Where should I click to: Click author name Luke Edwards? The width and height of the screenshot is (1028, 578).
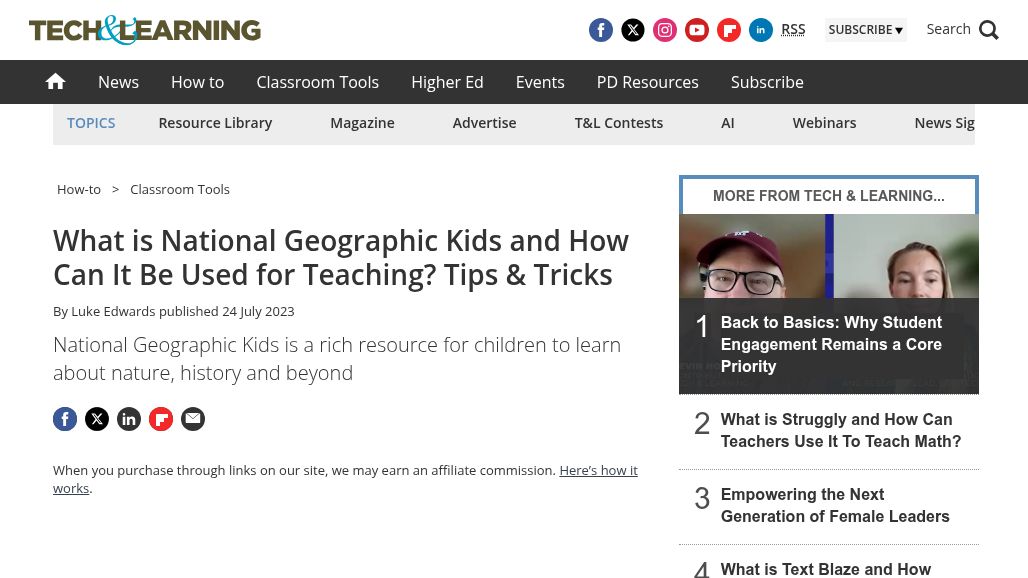pos(113,311)
